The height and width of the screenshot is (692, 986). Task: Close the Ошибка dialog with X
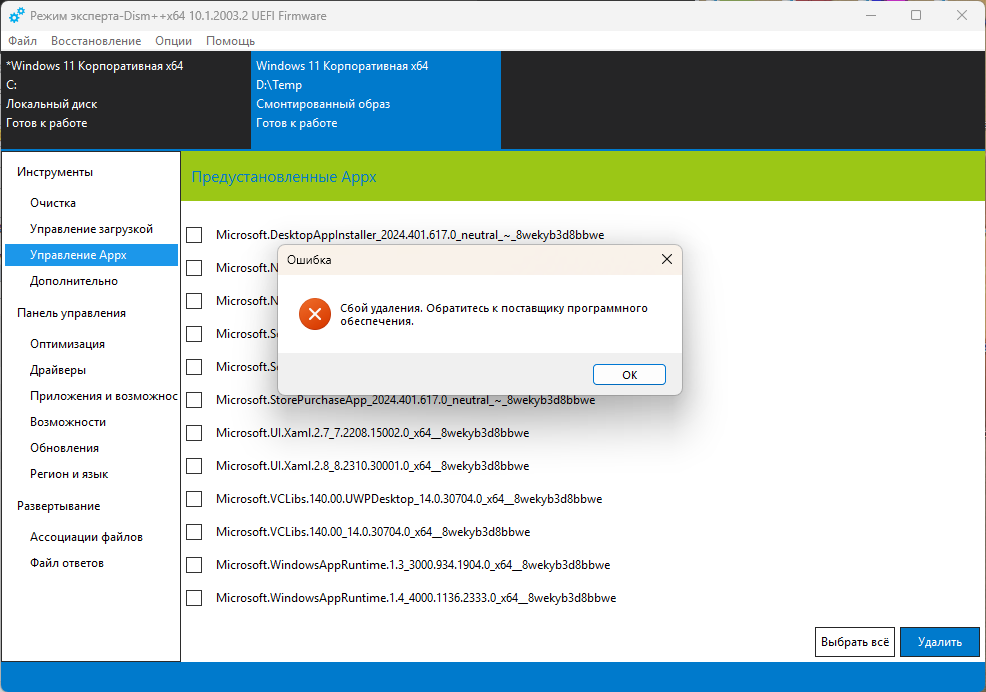point(667,259)
